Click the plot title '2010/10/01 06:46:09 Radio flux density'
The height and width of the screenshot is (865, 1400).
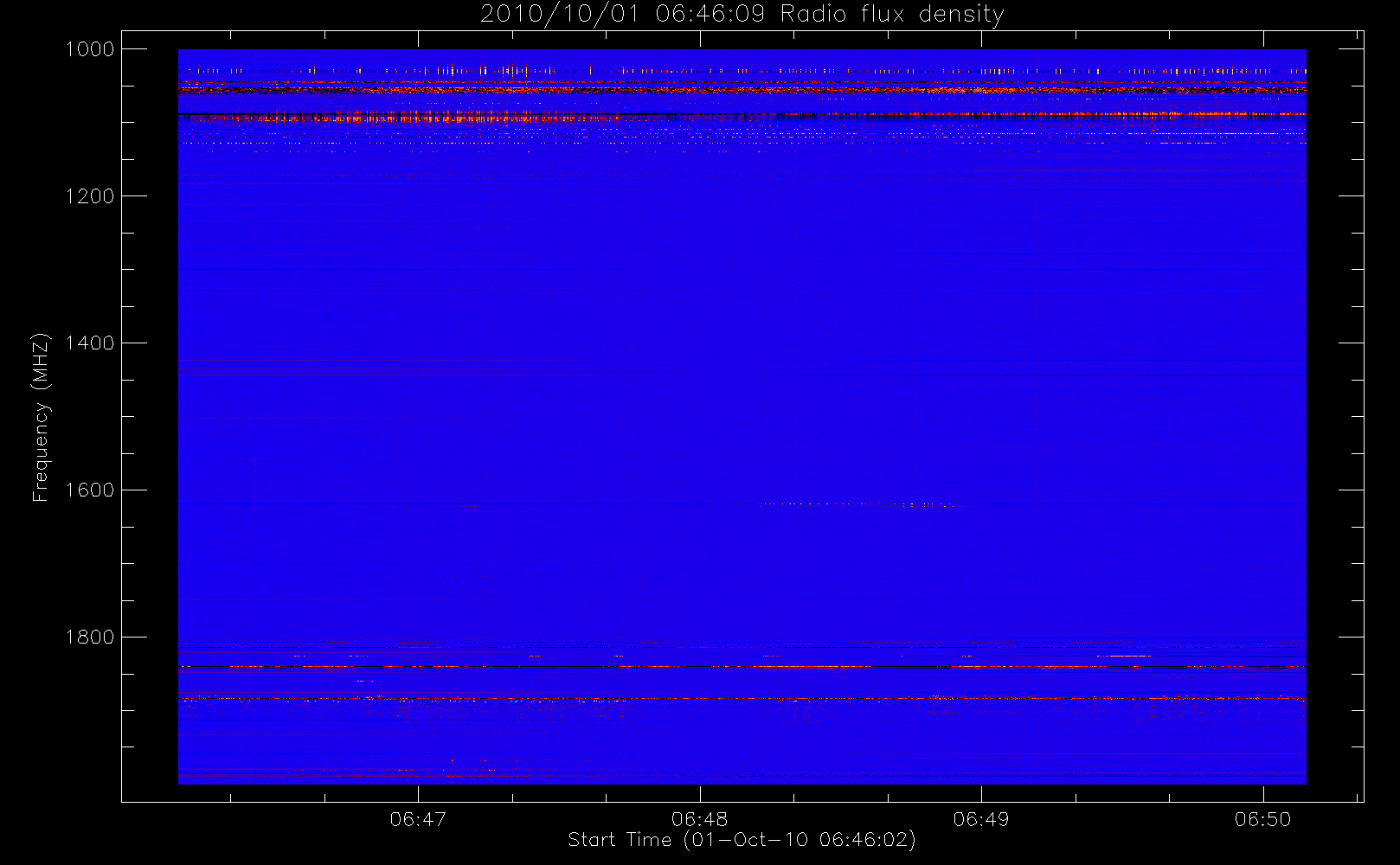[x=742, y=15]
